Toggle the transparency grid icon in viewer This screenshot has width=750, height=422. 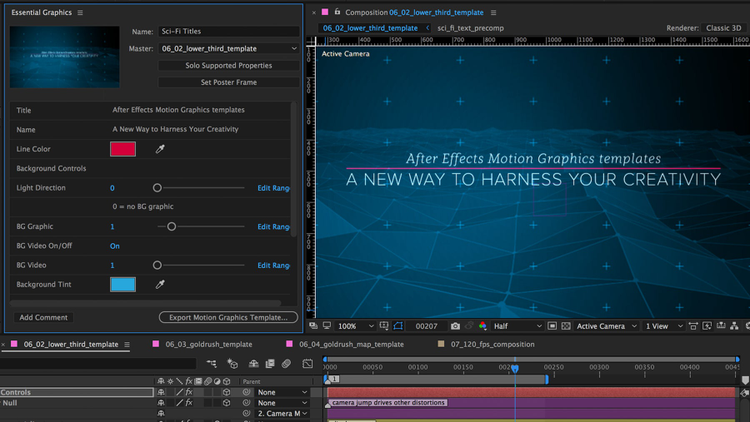click(566, 326)
